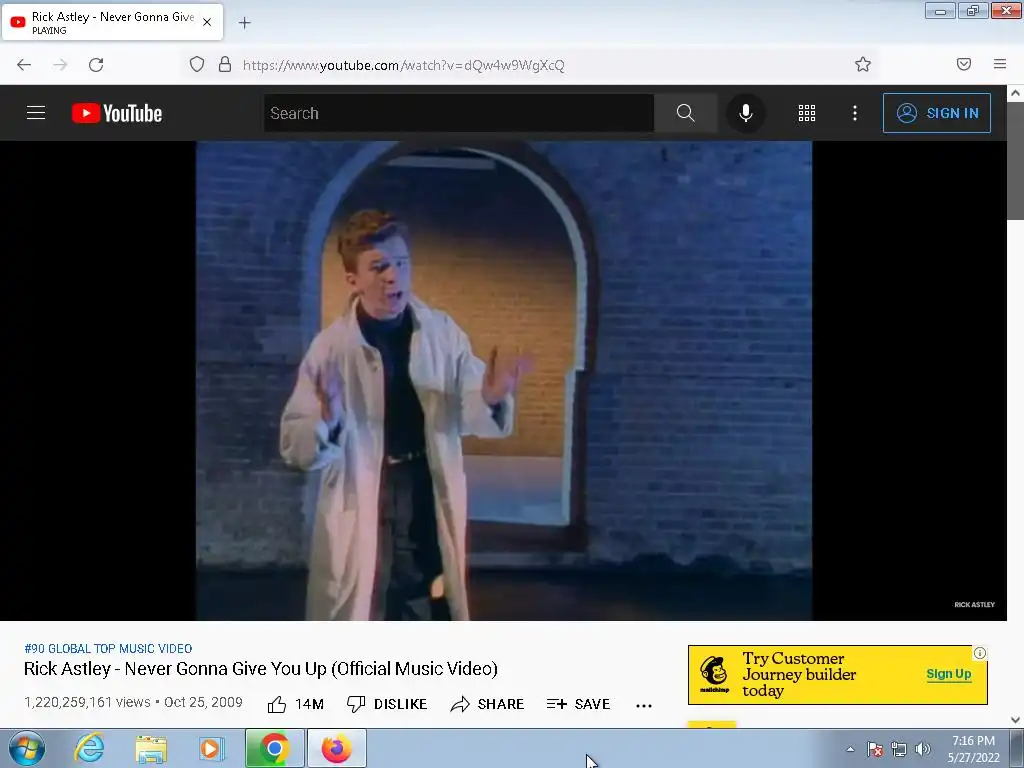Click the video title text
This screenshot has width=1024, height=768.
[261, 669]
